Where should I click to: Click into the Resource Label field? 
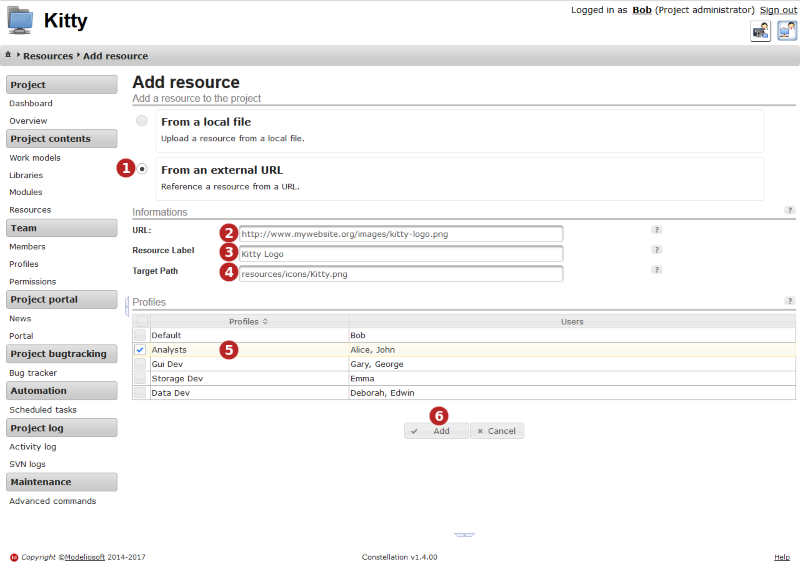coord(401,254)
